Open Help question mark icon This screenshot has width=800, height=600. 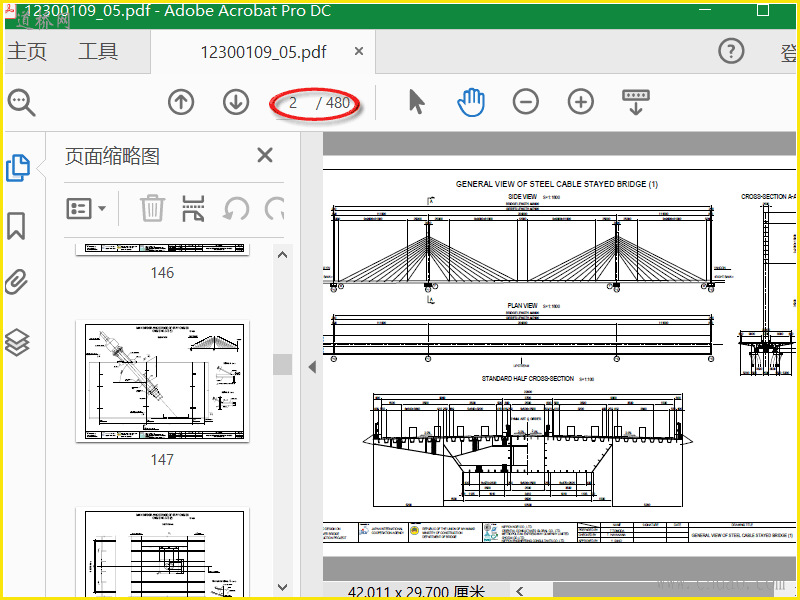[731, 51]
